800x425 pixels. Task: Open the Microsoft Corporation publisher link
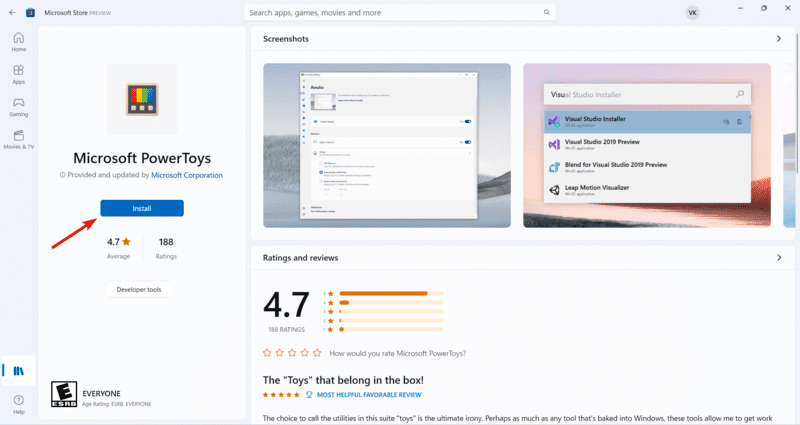(x=187, y=175)
